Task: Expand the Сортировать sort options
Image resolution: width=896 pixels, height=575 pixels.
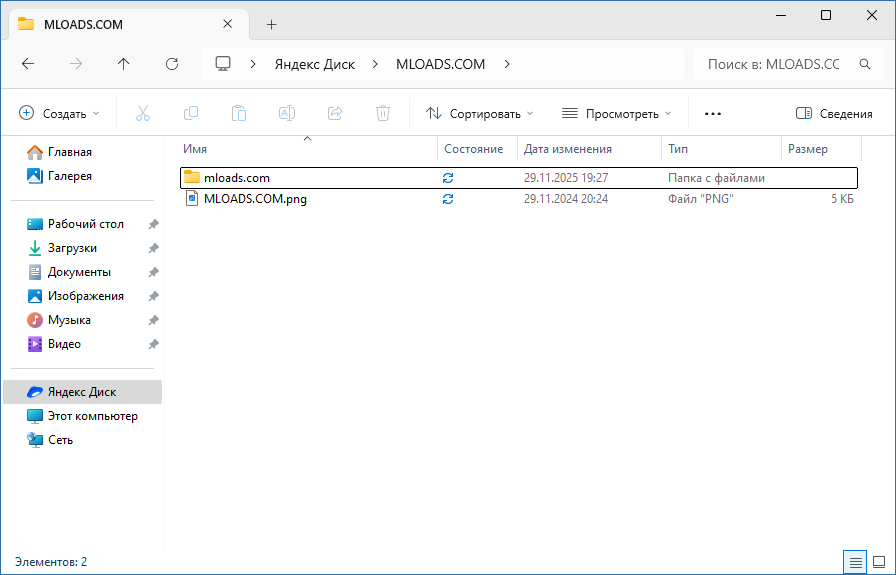Action: click(479, 114)
